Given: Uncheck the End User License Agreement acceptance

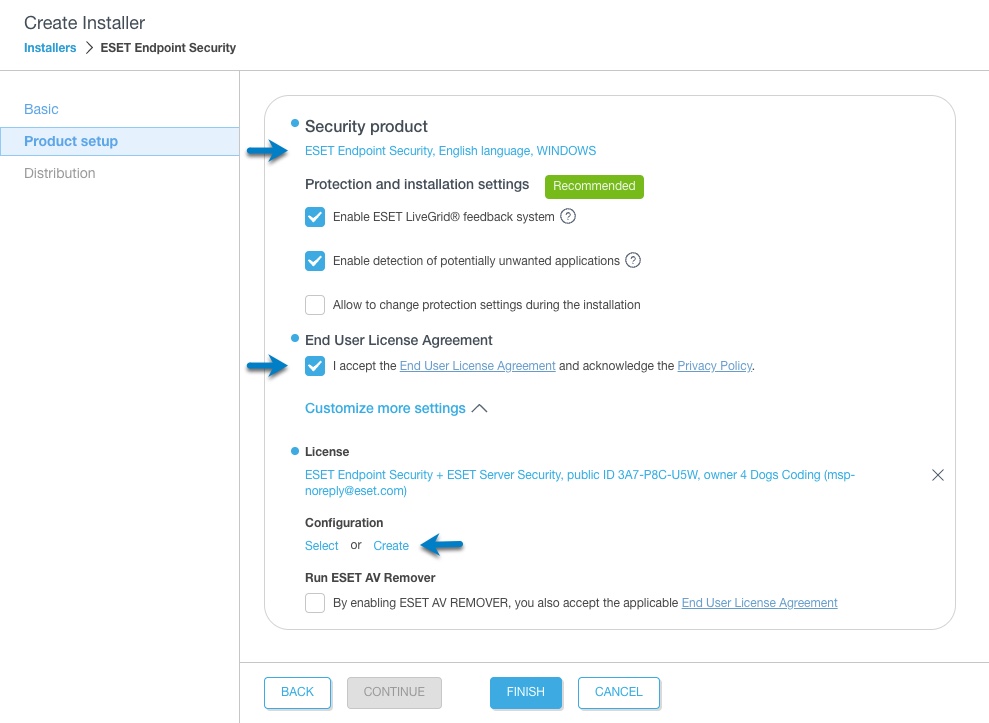Looking at the screenshot, I should [x=315, y=366].
